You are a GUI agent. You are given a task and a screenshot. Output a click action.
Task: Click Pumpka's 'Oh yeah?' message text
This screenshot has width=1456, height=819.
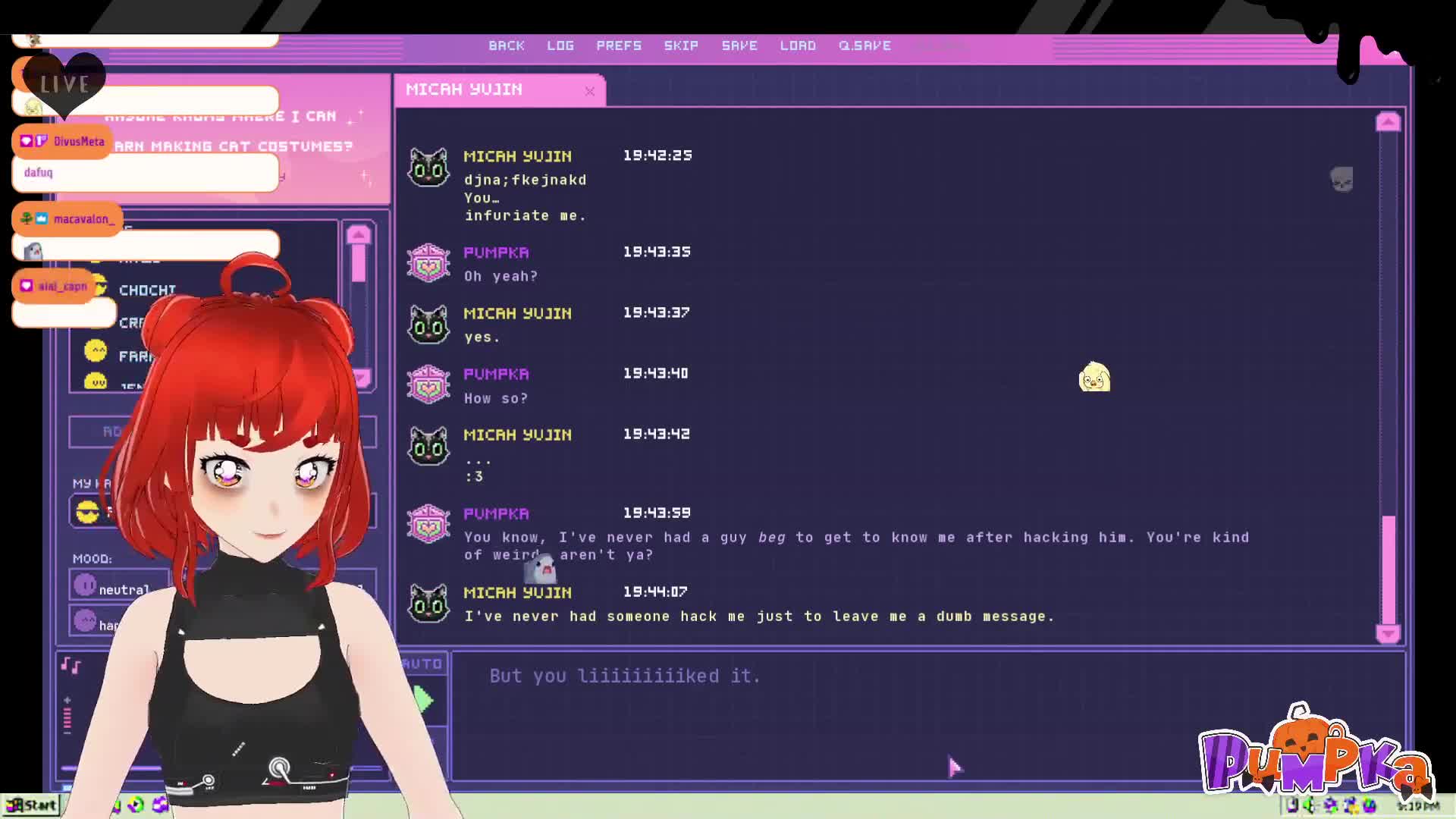point(500,277)
